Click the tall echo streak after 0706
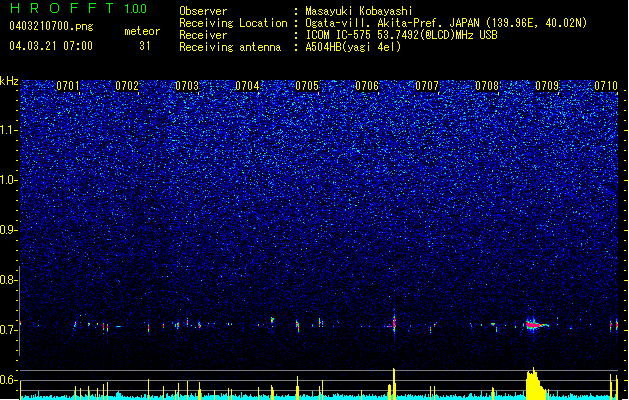 click(394, 323)
